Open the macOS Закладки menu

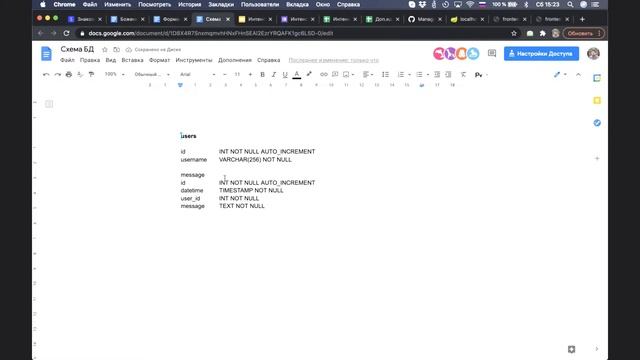coord(221,4)
